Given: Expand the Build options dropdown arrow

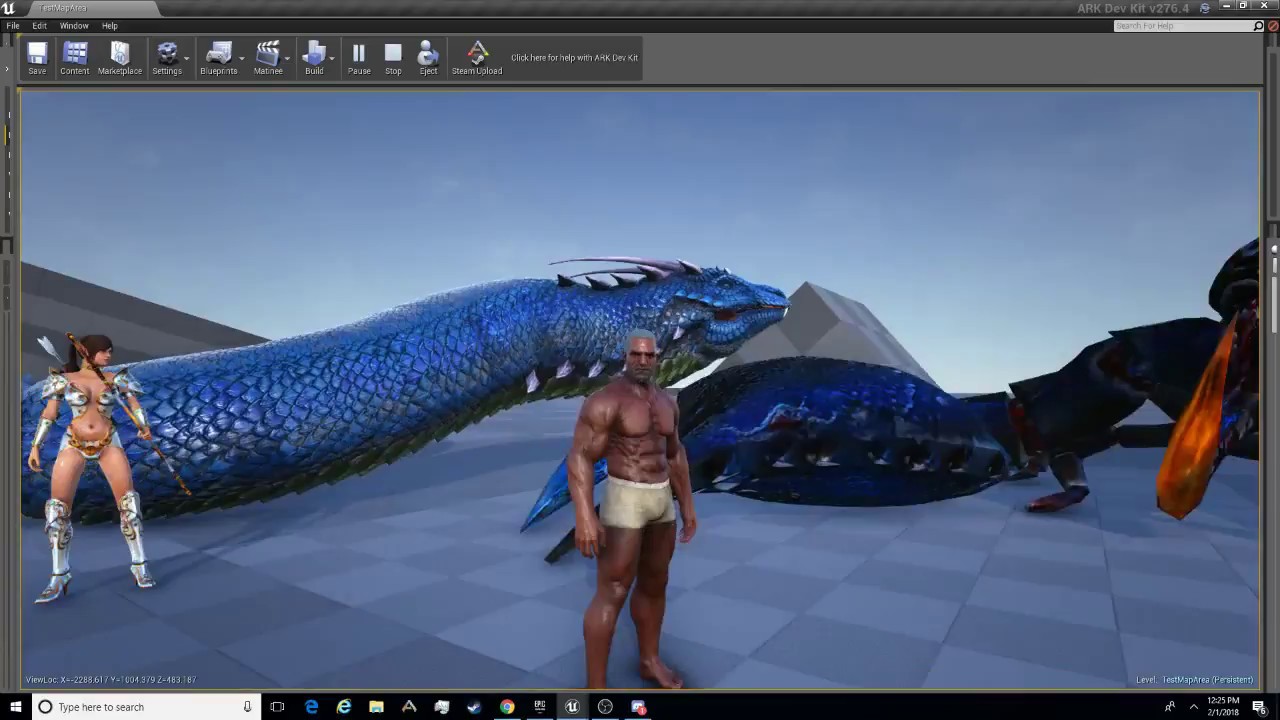Looking at the screenshot, I should click(330, 58).
